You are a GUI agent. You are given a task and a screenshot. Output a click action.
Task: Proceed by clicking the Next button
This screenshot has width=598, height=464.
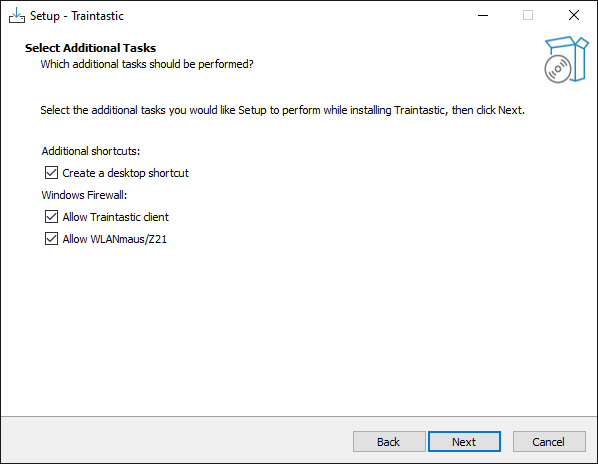click(x=464, y=442)
